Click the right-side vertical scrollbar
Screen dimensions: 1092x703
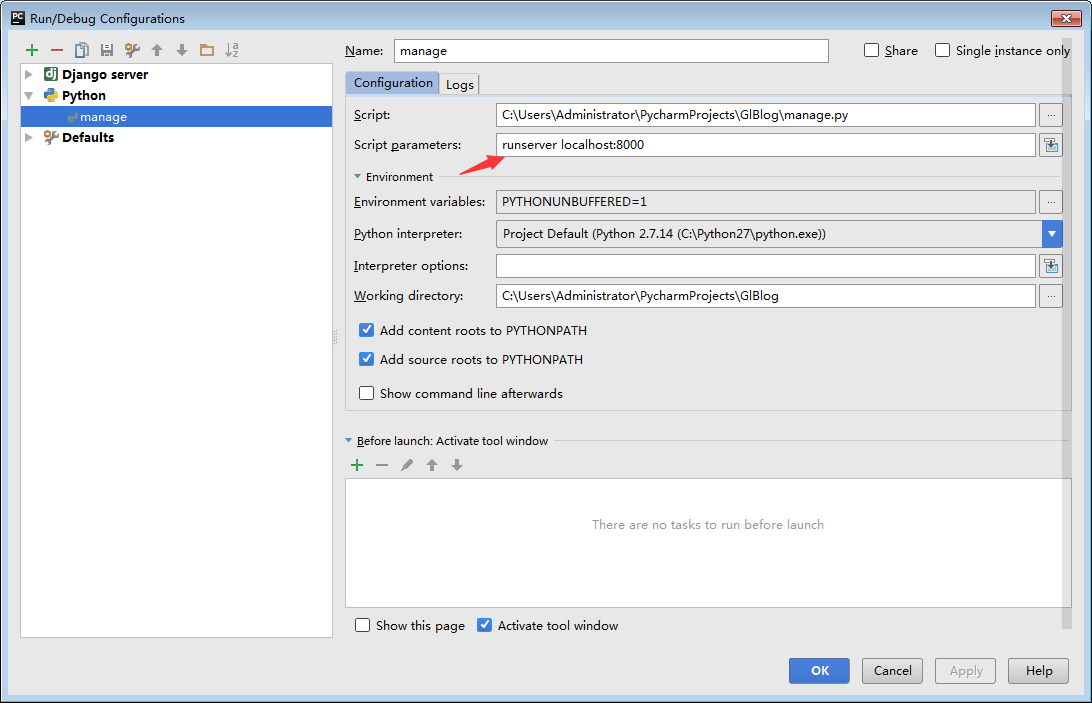point(1066,334)
